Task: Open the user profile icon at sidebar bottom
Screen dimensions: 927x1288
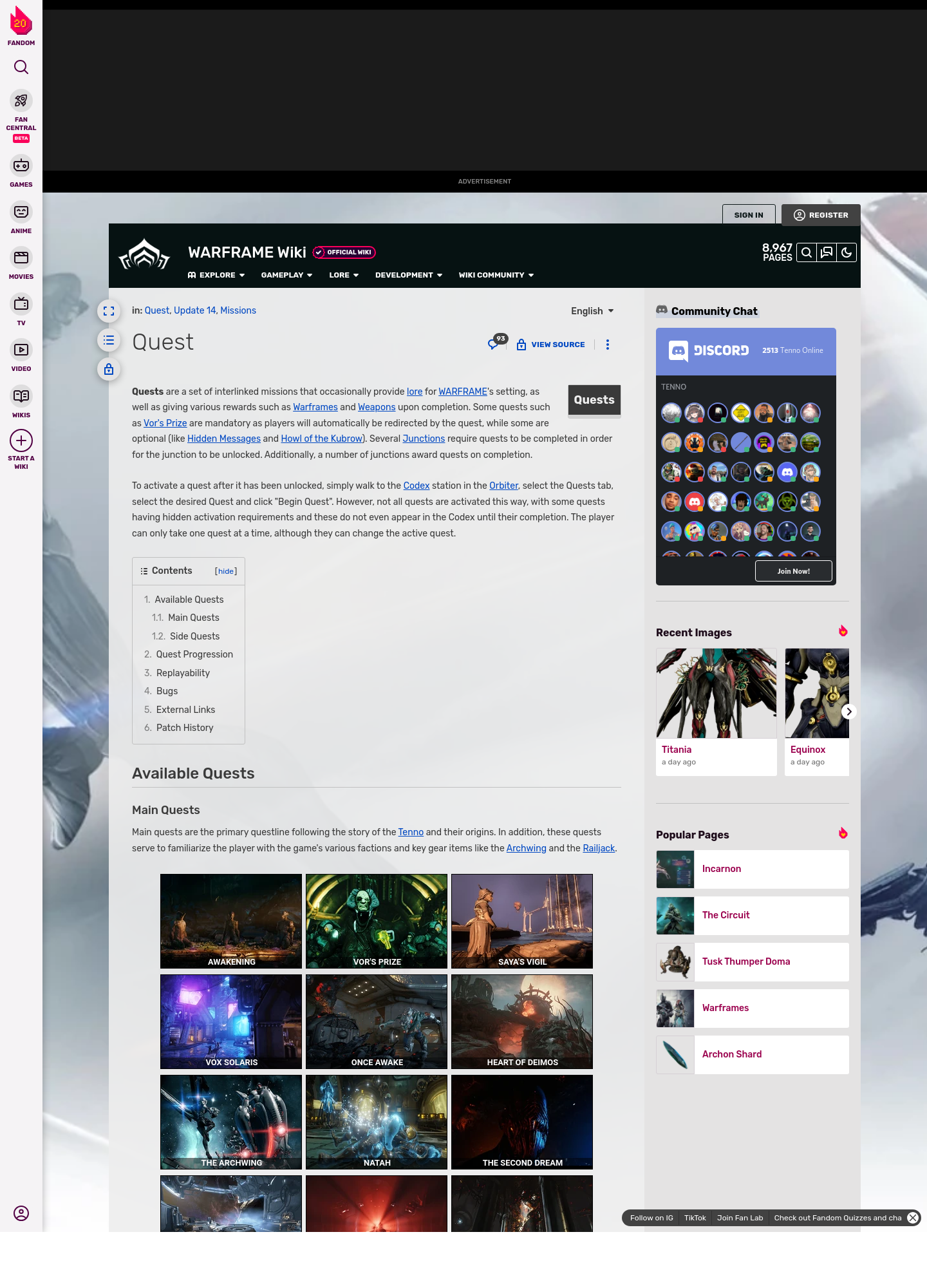Action: [x=21, y=1213]
